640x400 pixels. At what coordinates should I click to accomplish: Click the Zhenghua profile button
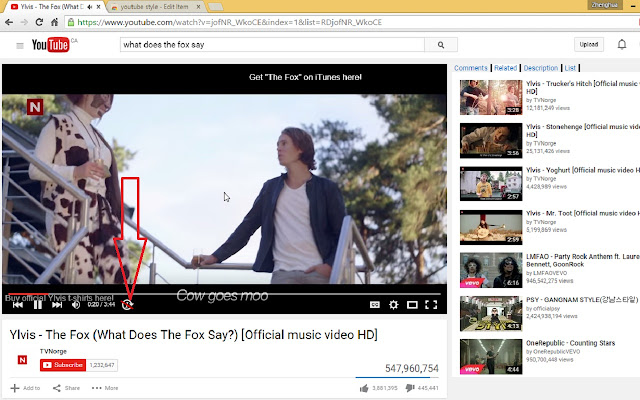604,5
